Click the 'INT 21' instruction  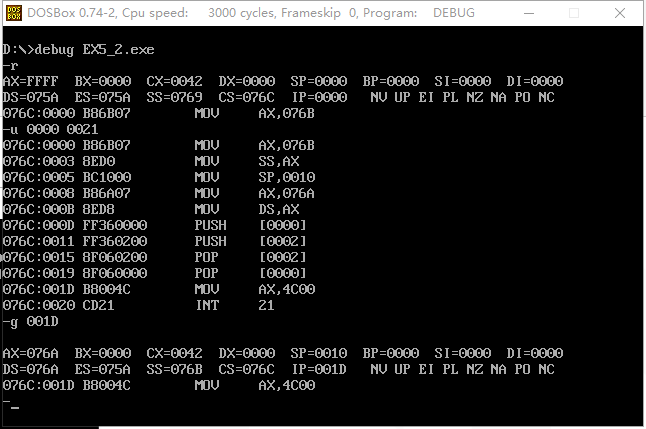click(235, 305)
